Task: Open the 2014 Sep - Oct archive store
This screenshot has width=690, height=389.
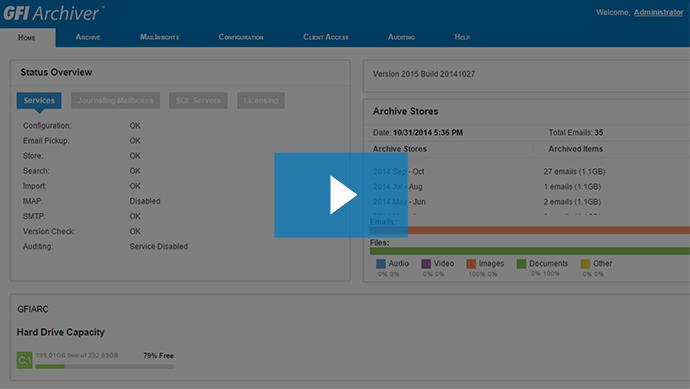Action: [398, 172]
